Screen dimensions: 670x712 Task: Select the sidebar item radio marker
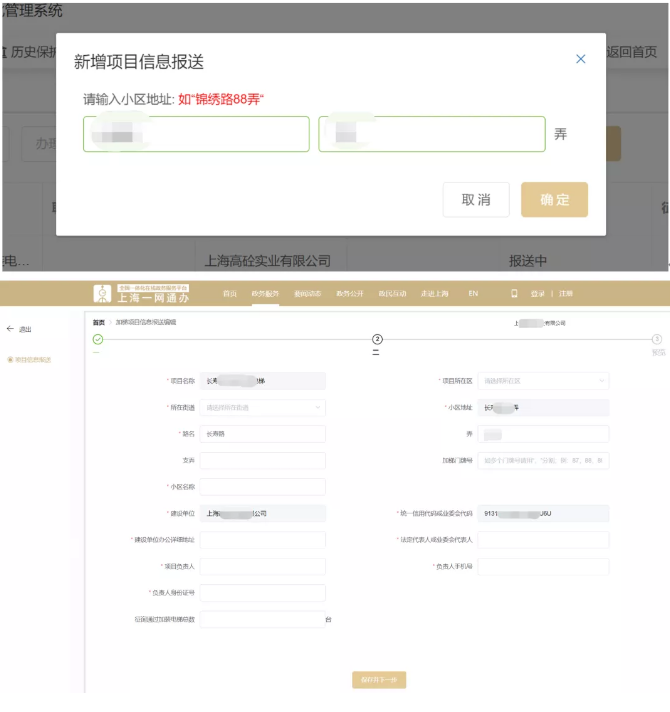9,359
